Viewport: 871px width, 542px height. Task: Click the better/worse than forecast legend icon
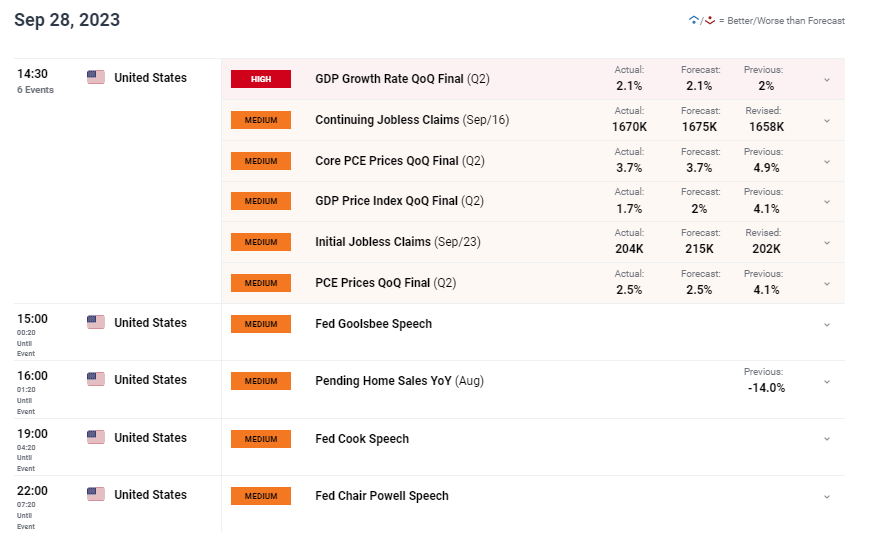pos(702,21)
